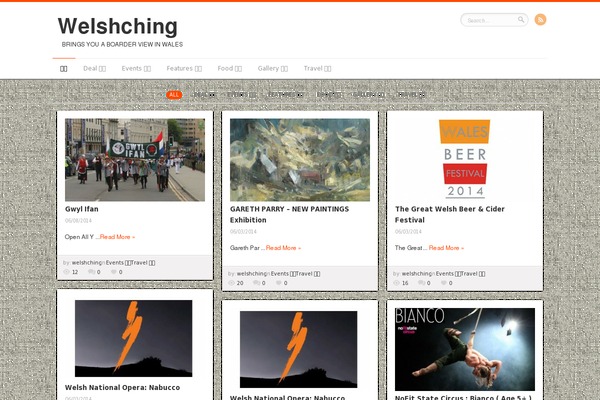The image size is (600, 400).
Task: Filter posts by EVENTS category
Action: click(x=242, y=95)
